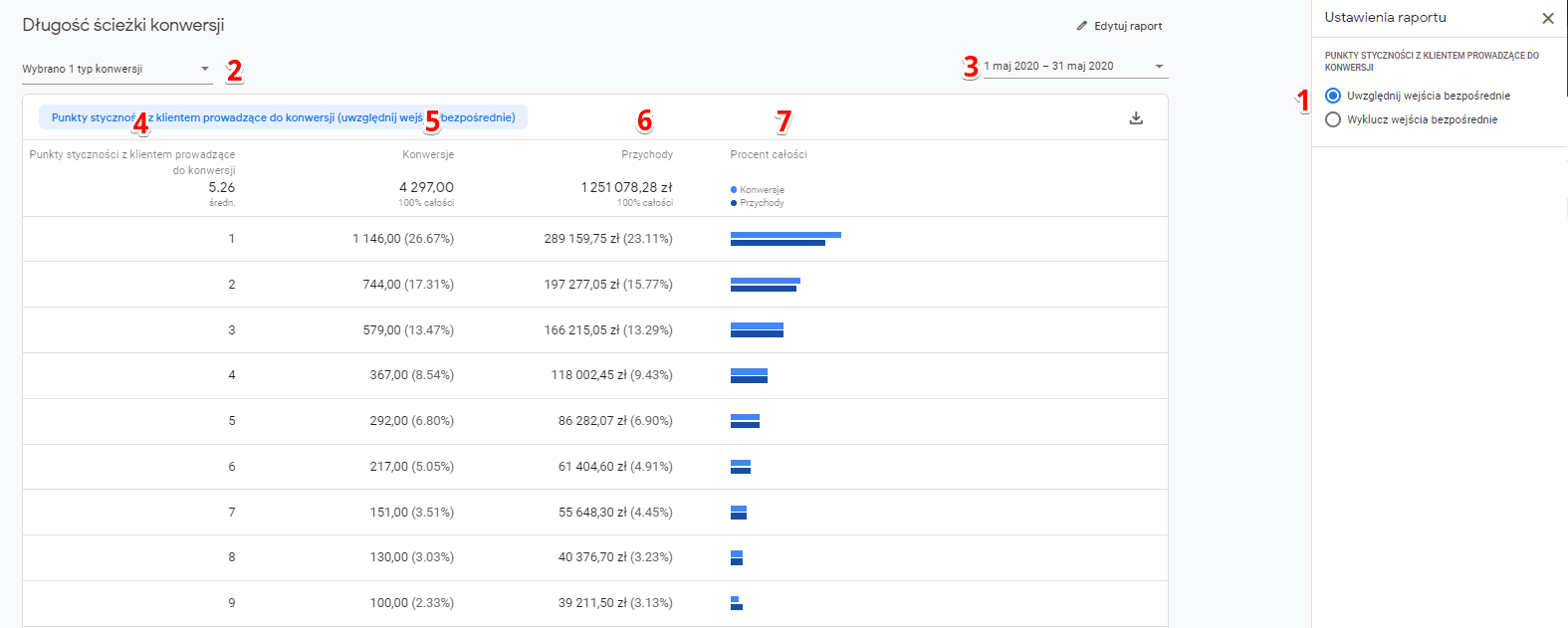This screenshot has height=628, width=1568.
Task: Click the 61 404,60 zł (4.91%) cell
Action: point(615,467)
